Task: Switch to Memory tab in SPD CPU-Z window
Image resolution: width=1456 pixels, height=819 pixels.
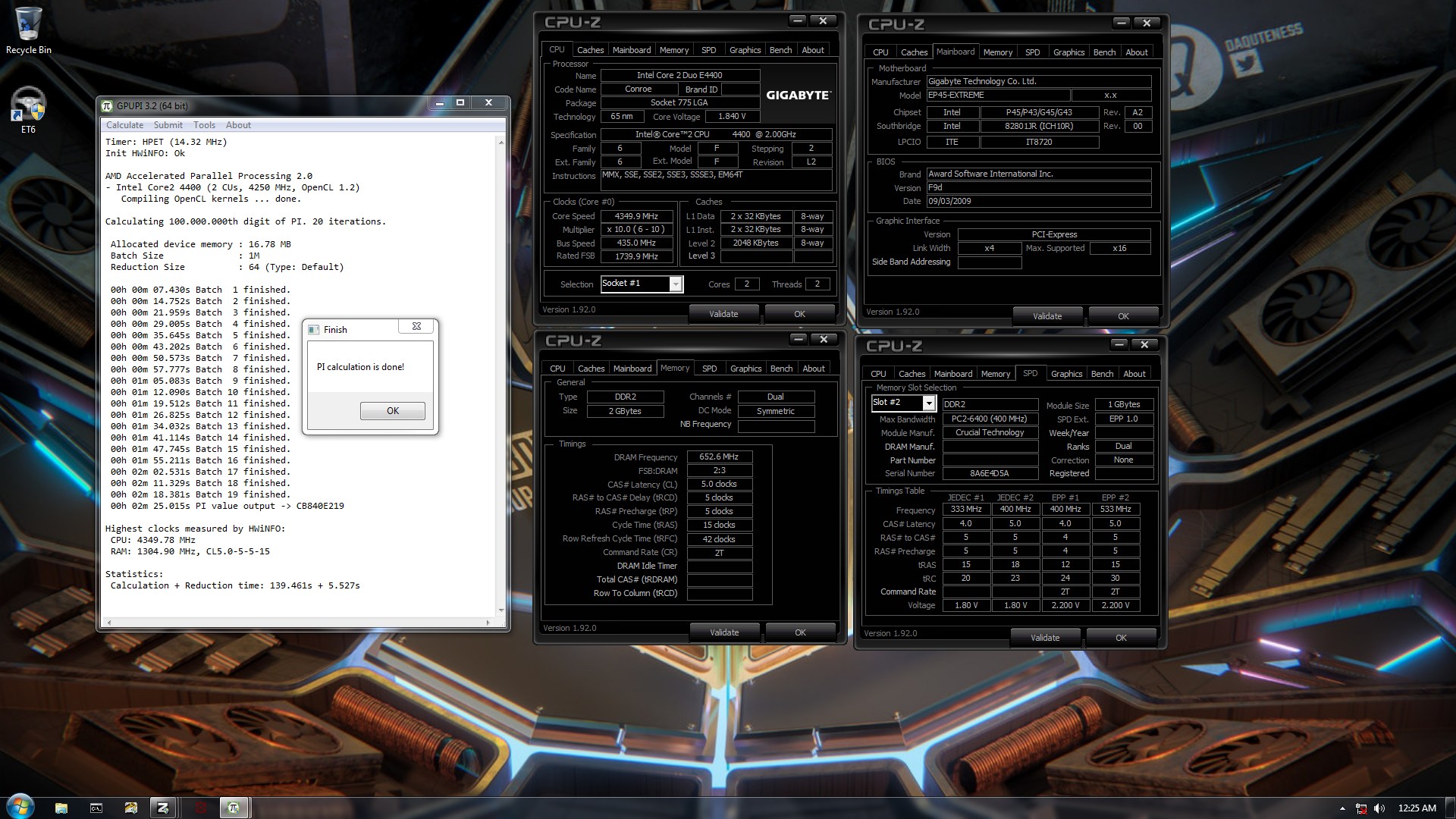Action: click(x=996, y=374)
